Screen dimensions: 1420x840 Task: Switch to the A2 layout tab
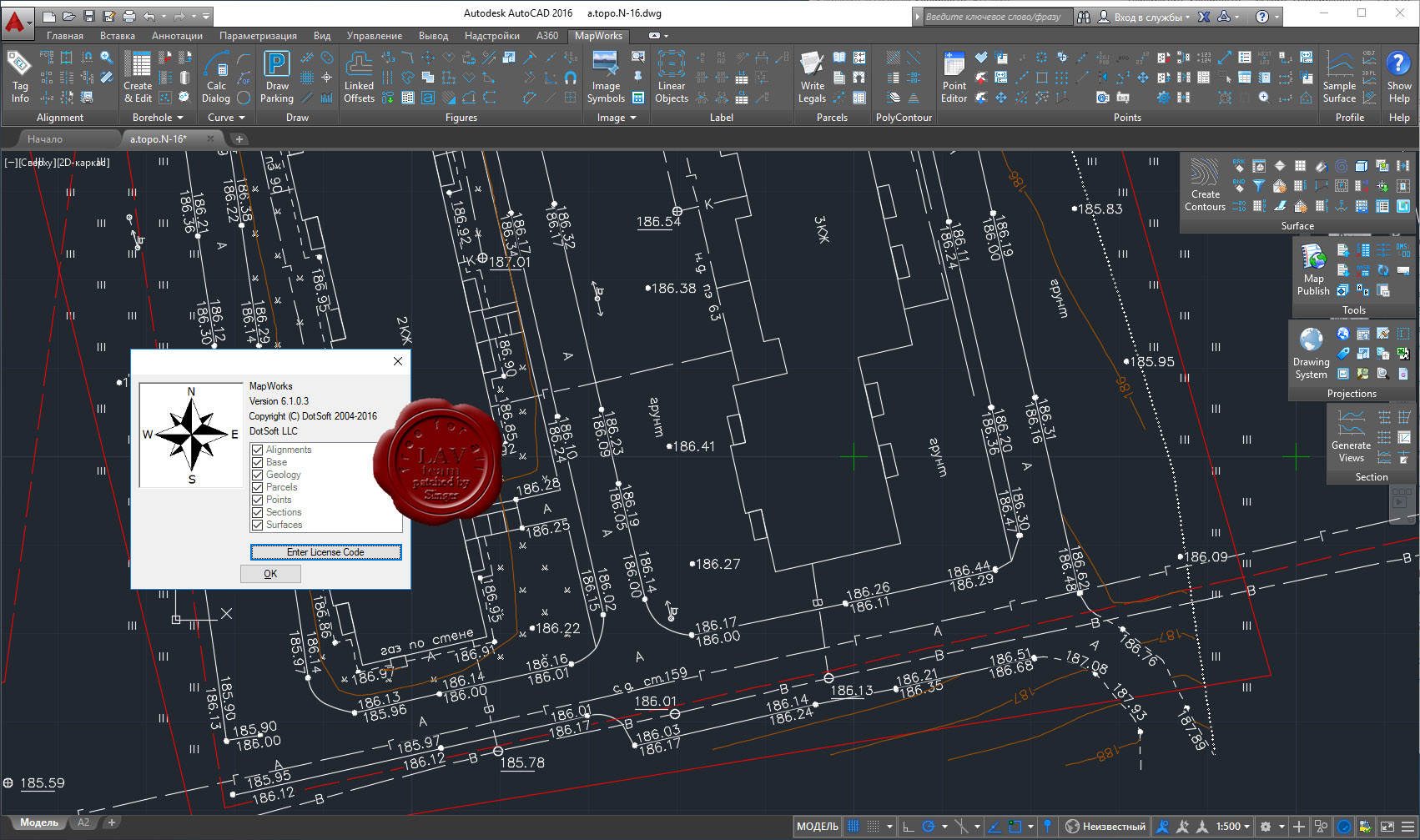pyautogui.click(x=83, y=822)
